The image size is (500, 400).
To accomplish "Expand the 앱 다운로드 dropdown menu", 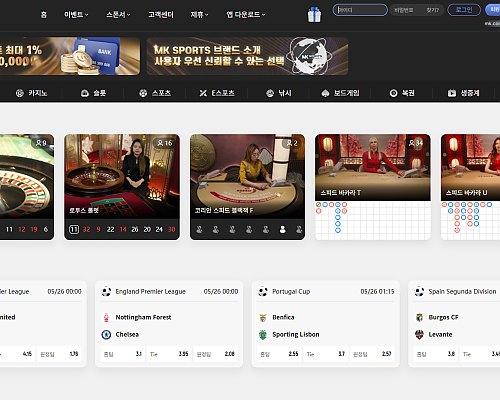I will [246, 15].
